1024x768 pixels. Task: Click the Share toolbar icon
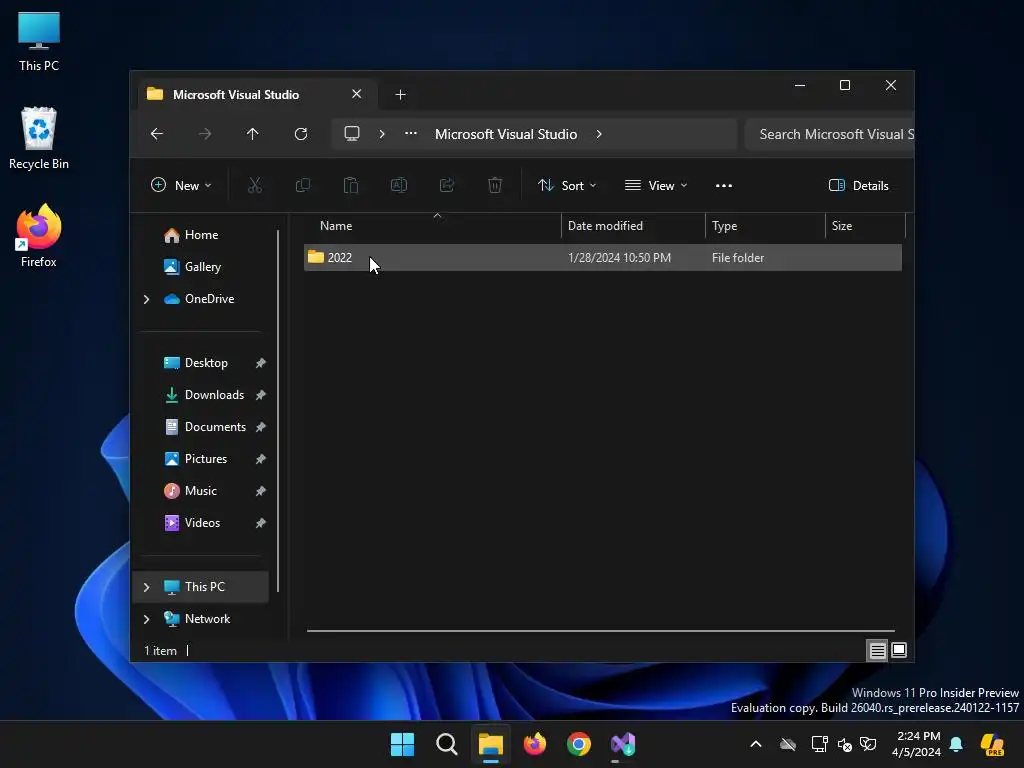point(447,185)
